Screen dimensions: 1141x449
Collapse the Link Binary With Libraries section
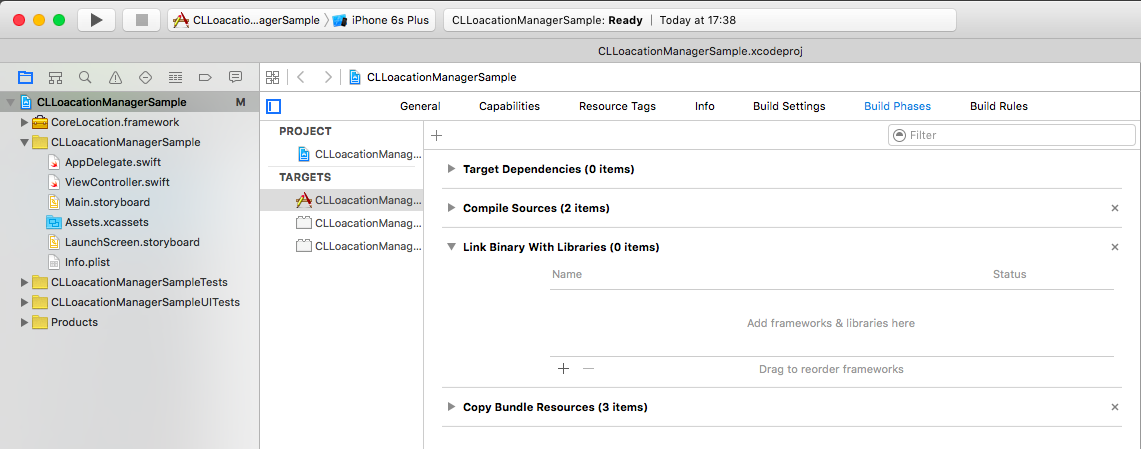click(452, 247)
